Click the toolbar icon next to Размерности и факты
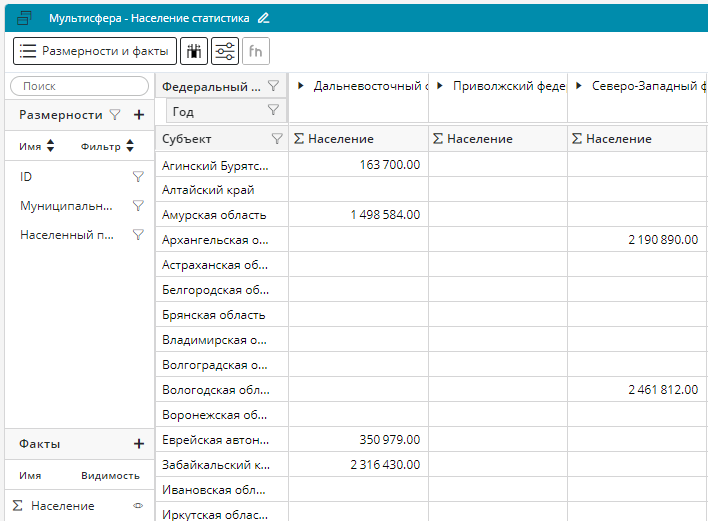 [x=194, y=51]
